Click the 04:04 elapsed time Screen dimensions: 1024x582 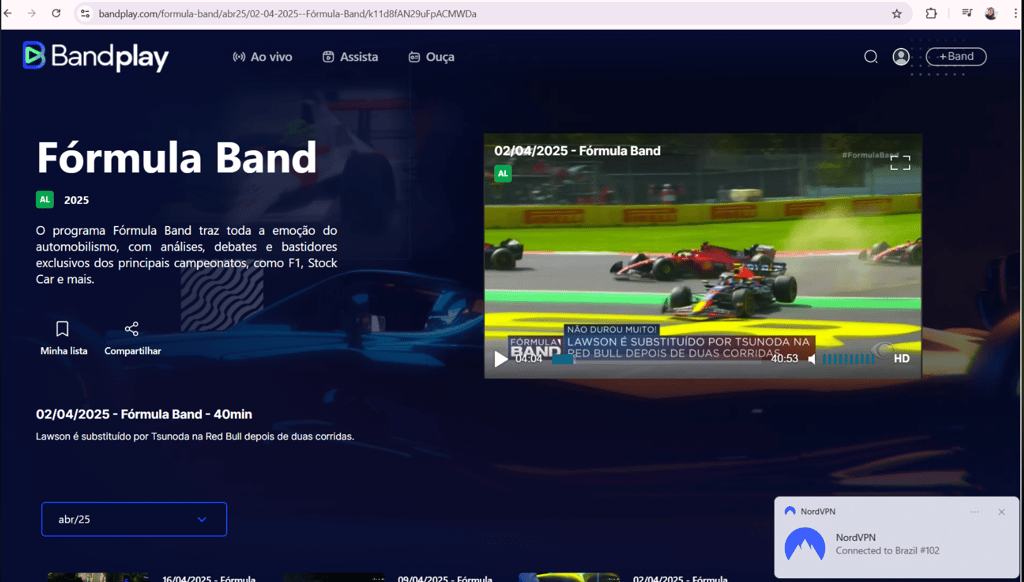tap(528, 359)
